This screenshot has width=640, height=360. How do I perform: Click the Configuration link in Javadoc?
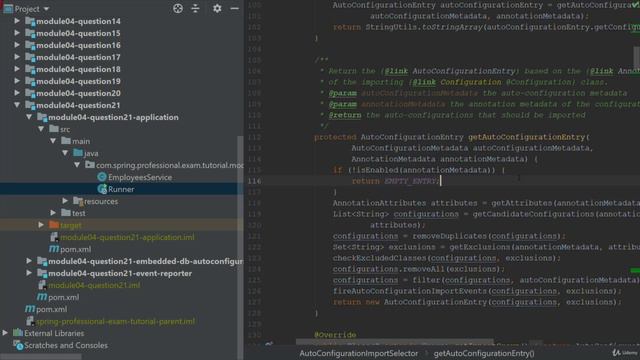[471, 82]
